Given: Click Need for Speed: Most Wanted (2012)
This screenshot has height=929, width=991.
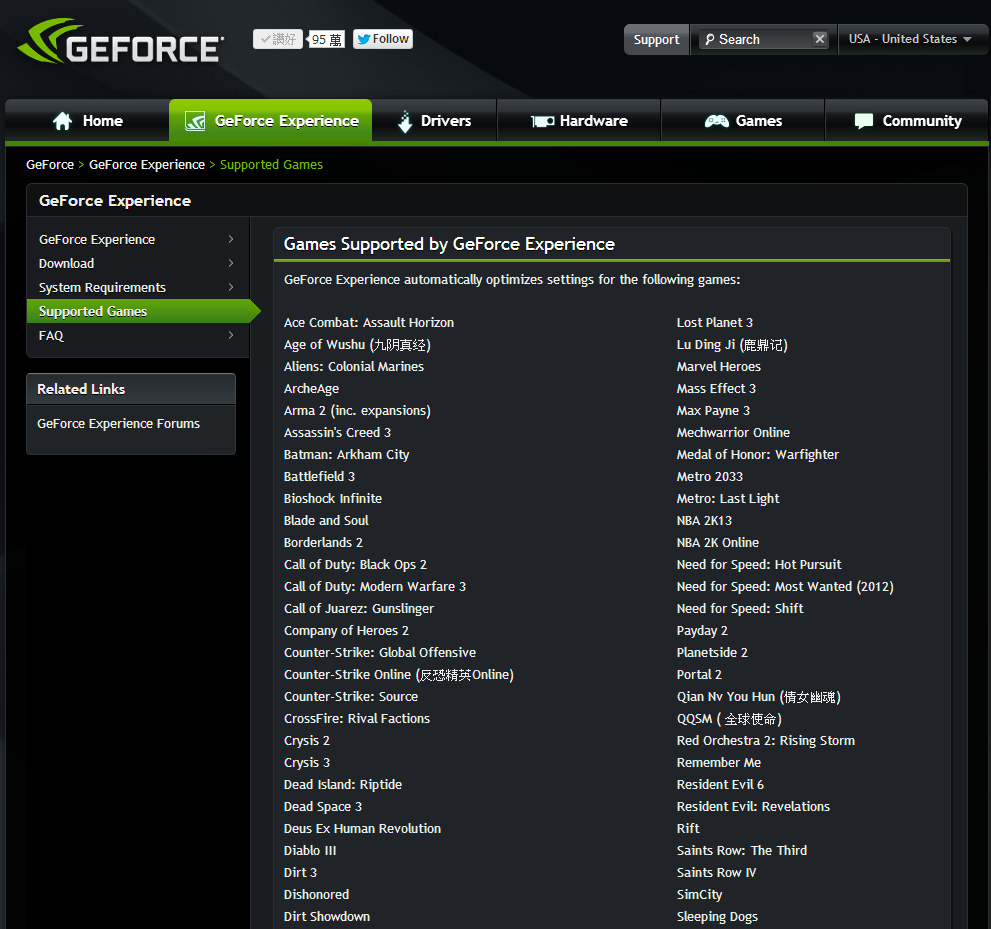Looking at the screenshot, I should [x=784, y=586].
